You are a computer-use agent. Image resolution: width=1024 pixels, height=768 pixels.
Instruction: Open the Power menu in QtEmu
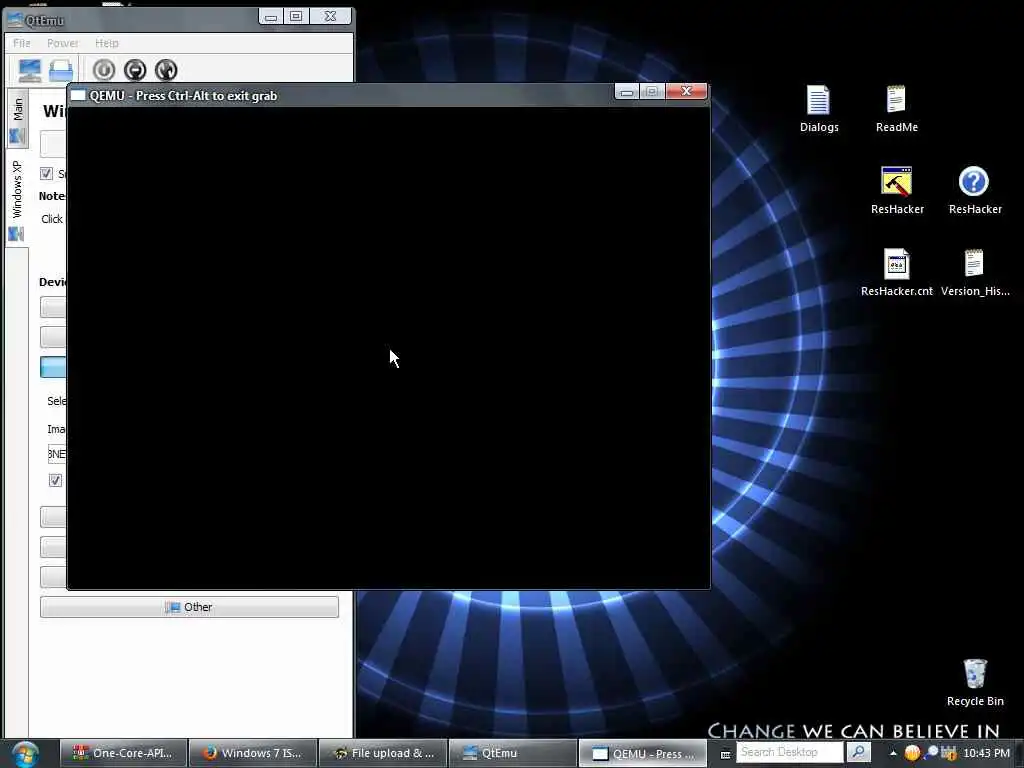[x=63, y=43]
